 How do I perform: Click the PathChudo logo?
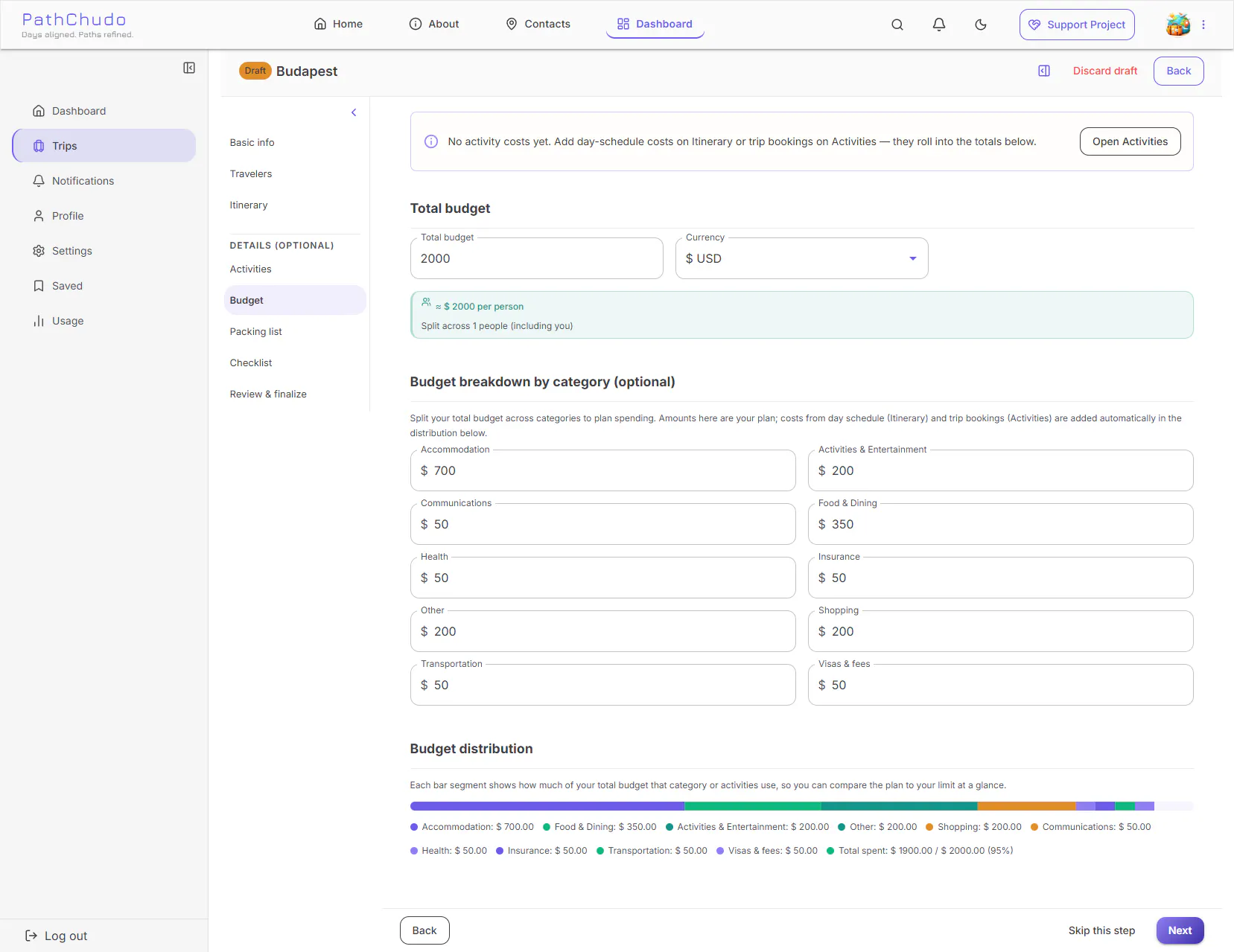click(77, 25)
